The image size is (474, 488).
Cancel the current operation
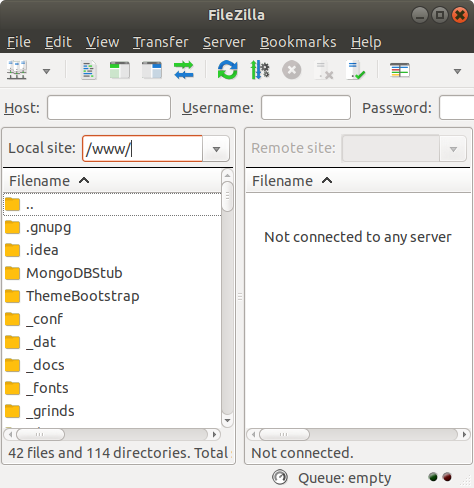point(292,70)
